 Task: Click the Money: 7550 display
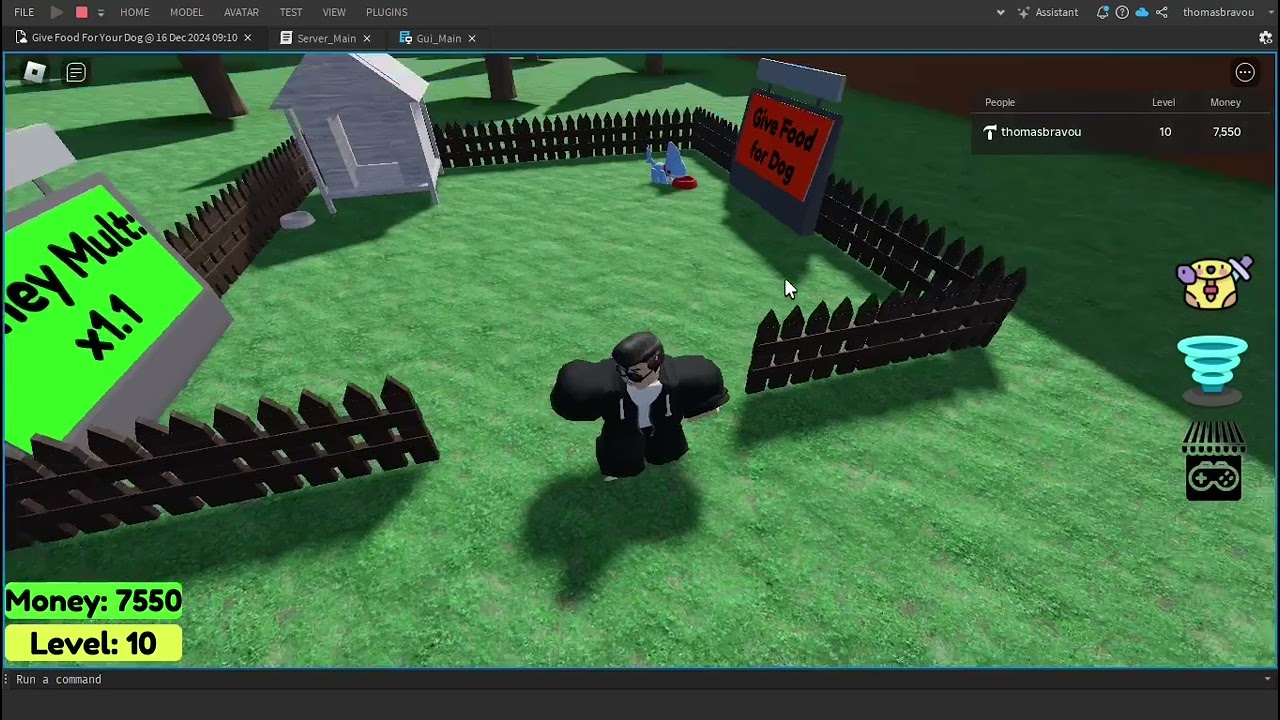(94, 602)
